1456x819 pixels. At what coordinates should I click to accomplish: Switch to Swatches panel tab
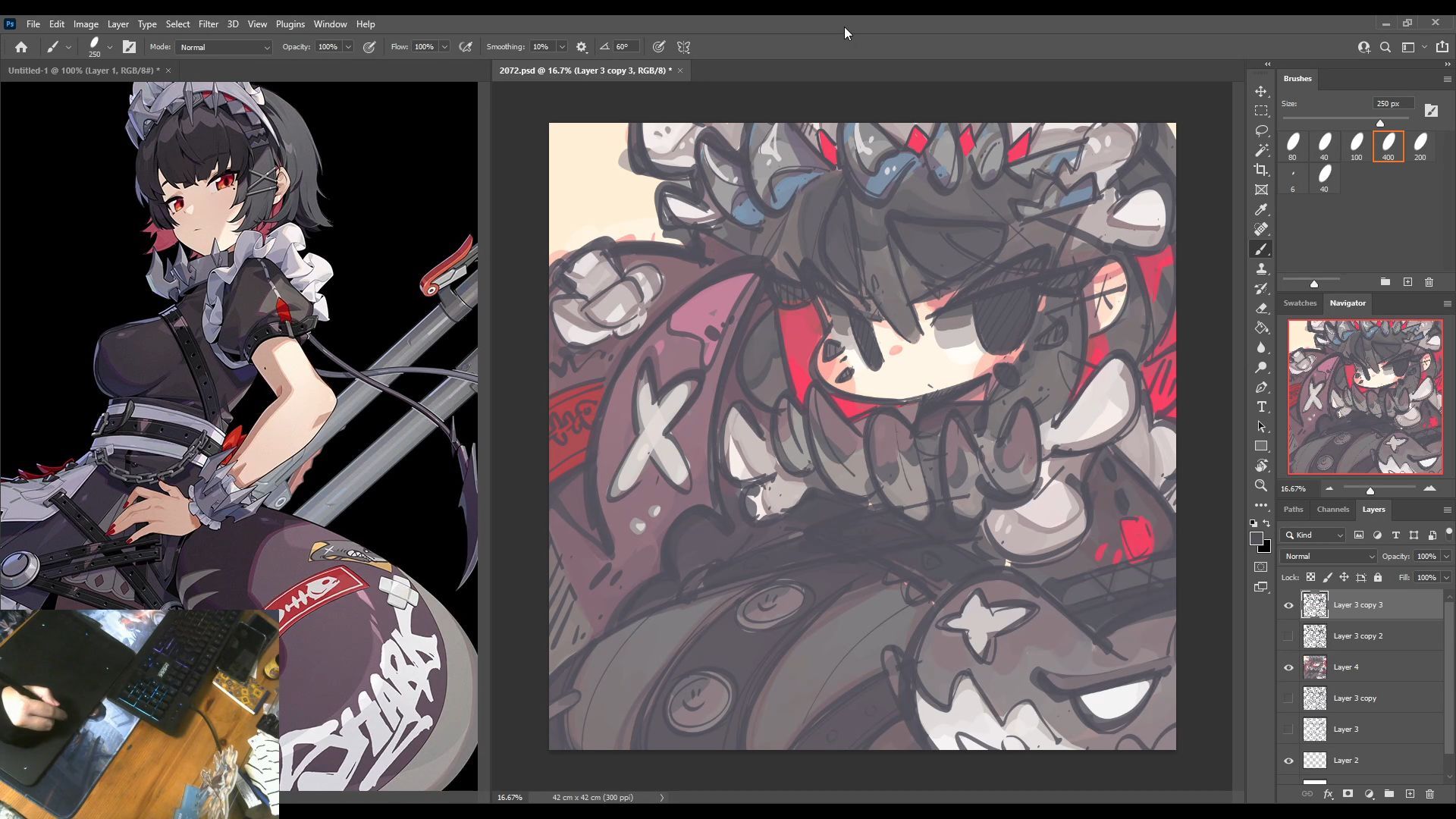click(x=1300, y=303)
